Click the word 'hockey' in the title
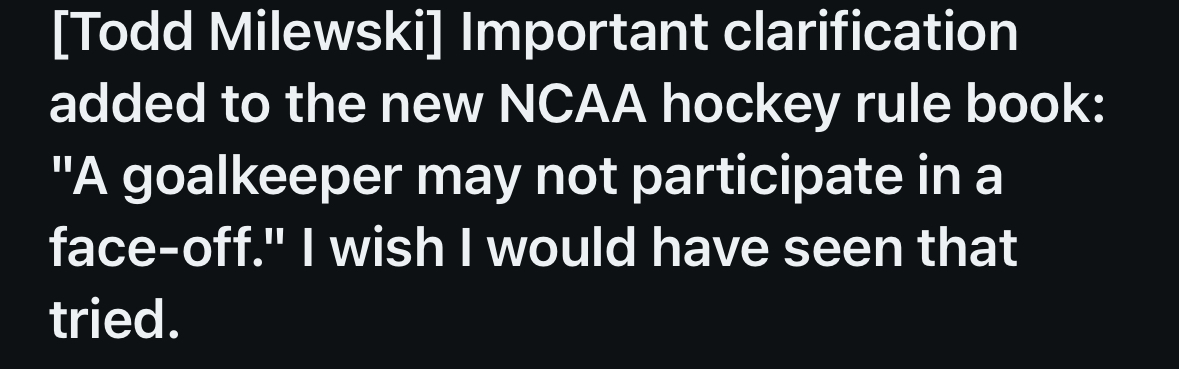The height and width of the screenshot is (369, 1179). [750, 106]
